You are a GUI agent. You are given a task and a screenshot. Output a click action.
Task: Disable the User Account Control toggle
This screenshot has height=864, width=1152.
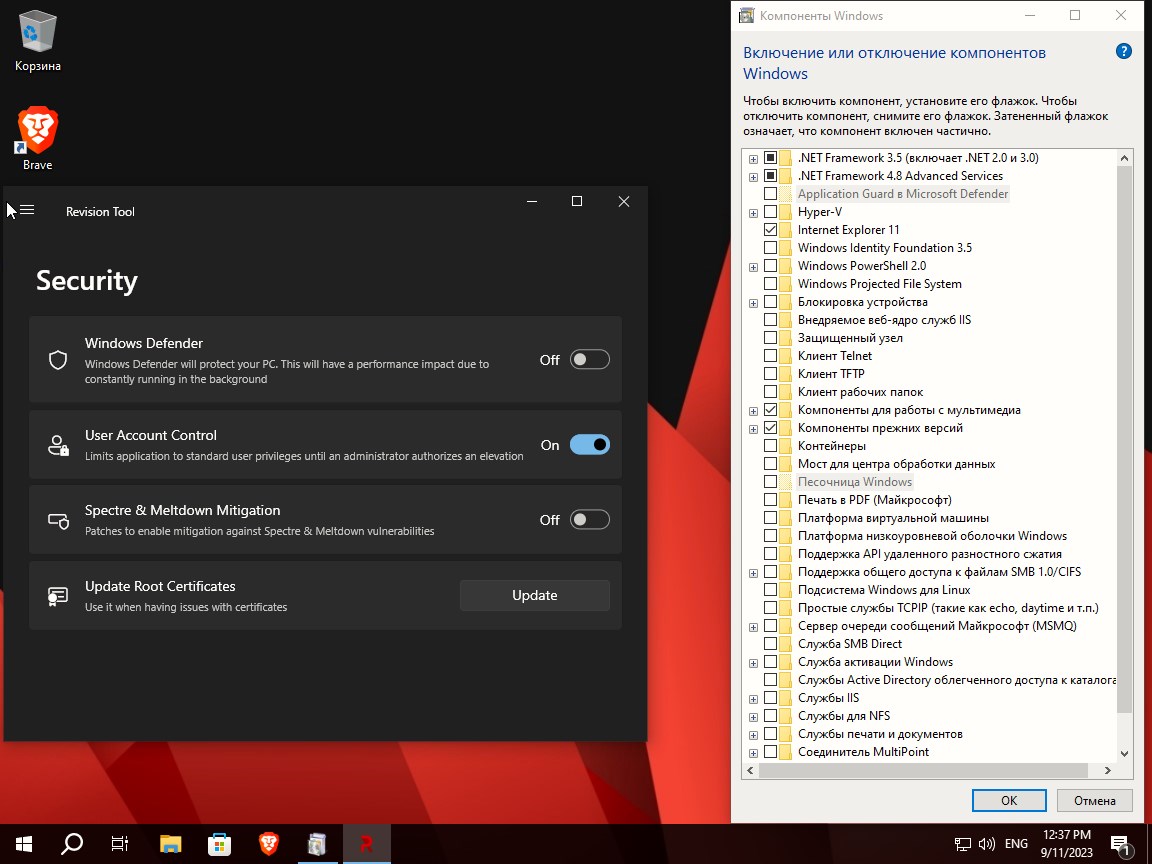588,444
